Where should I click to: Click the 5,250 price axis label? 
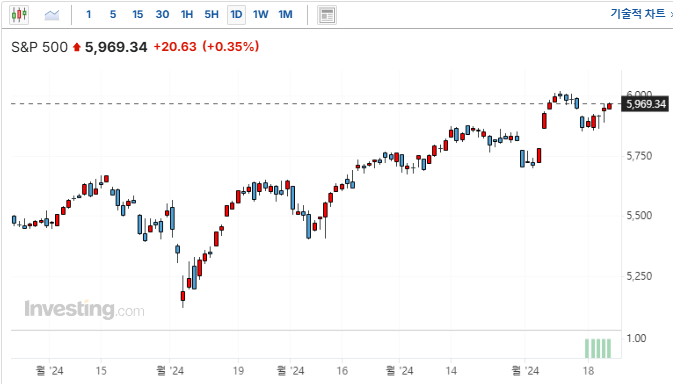point(639,276)
